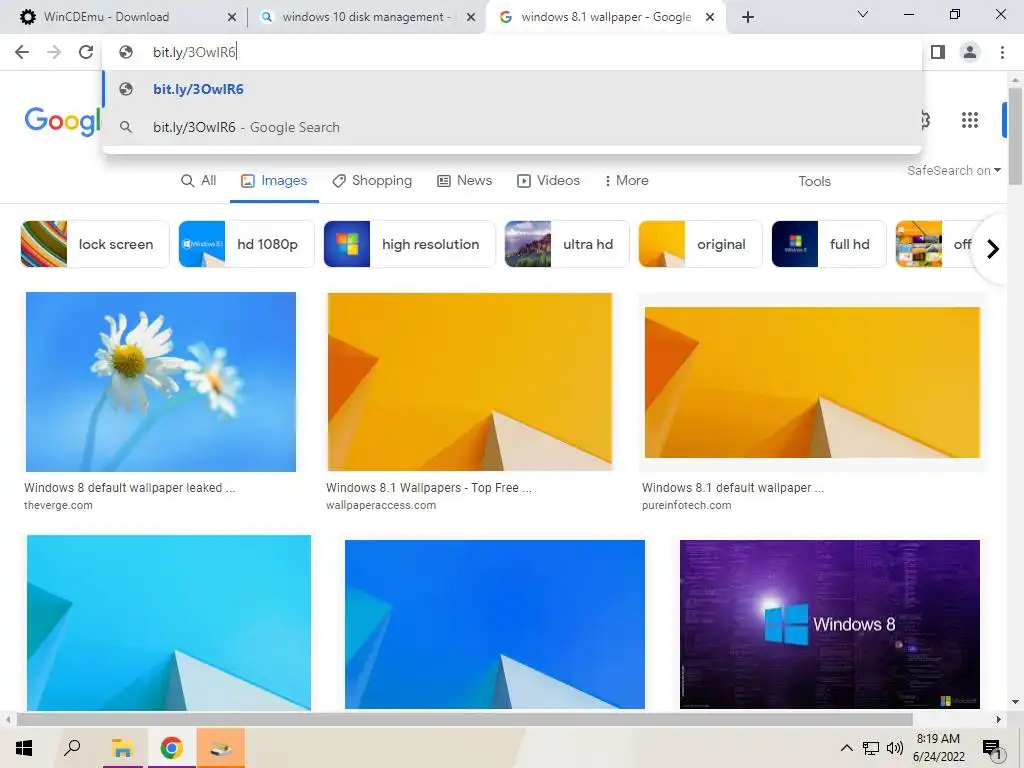Open the pureinfotech.com orange wallpaper thumbnail
Viewport: 1024px width, 768px height.
tap(812, 383)
